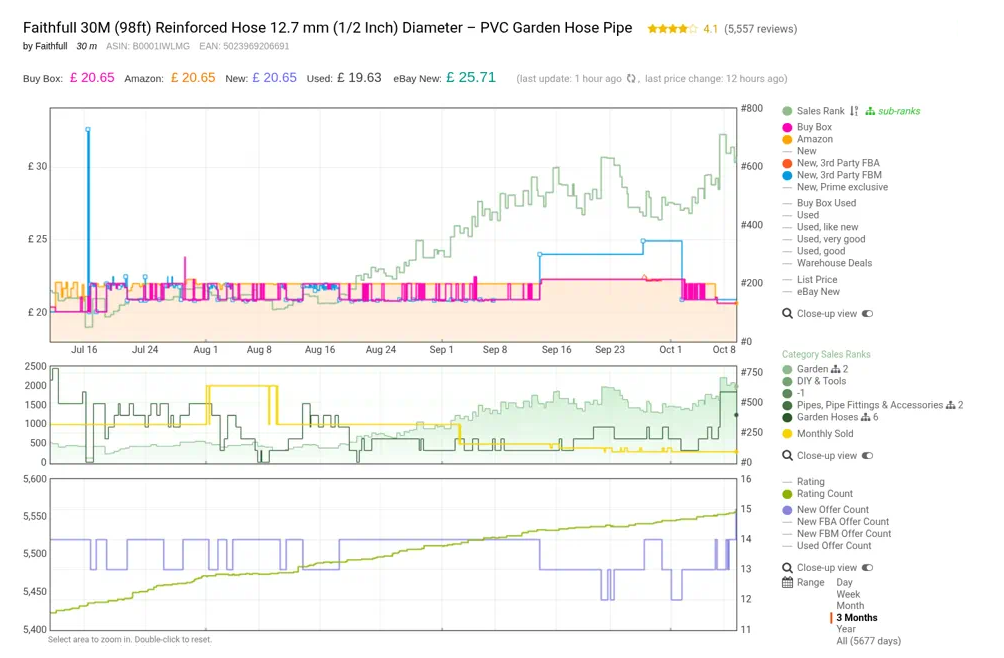The image size is (1004, 658).
Task: Click the EAN 5023969206691 text
Action: (244, 46)
